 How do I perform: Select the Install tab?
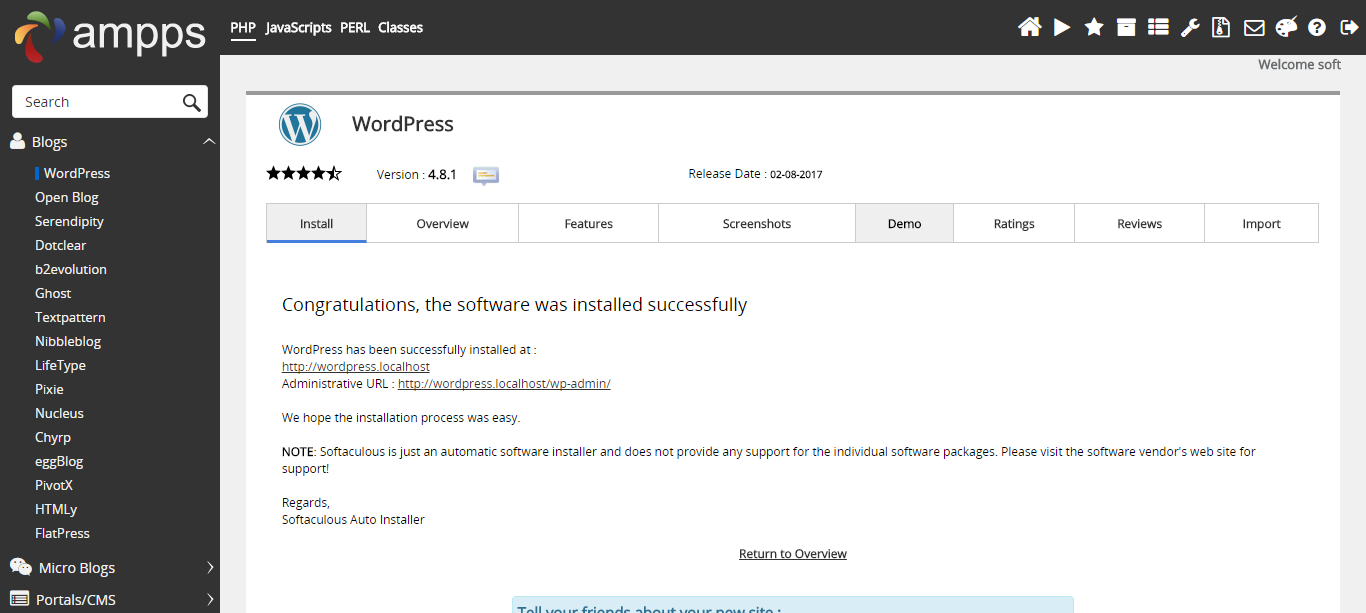point(317,223)
